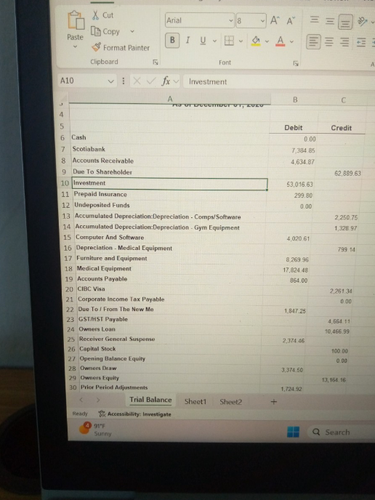Add a new sheet with plus button
Image resolution: width=375 pixels, height=500 pixels.
point(274,402)
